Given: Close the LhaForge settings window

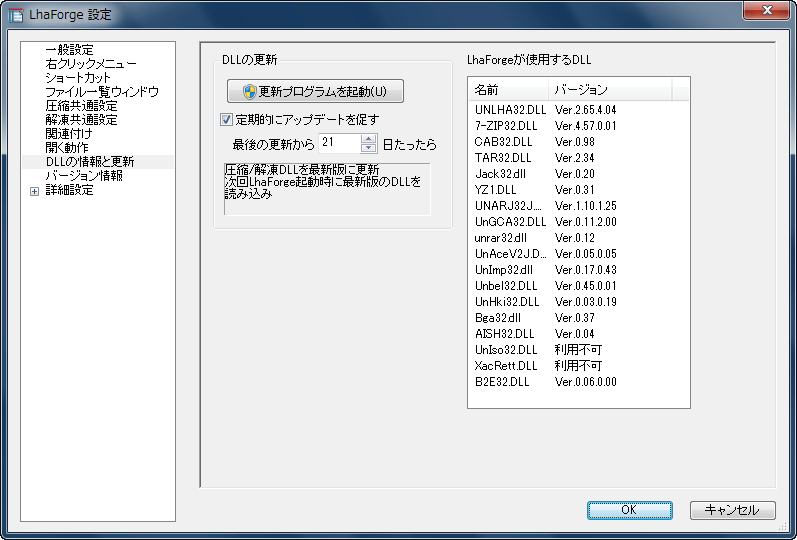Looking at the screenshot, I should (x=767, y=10).
